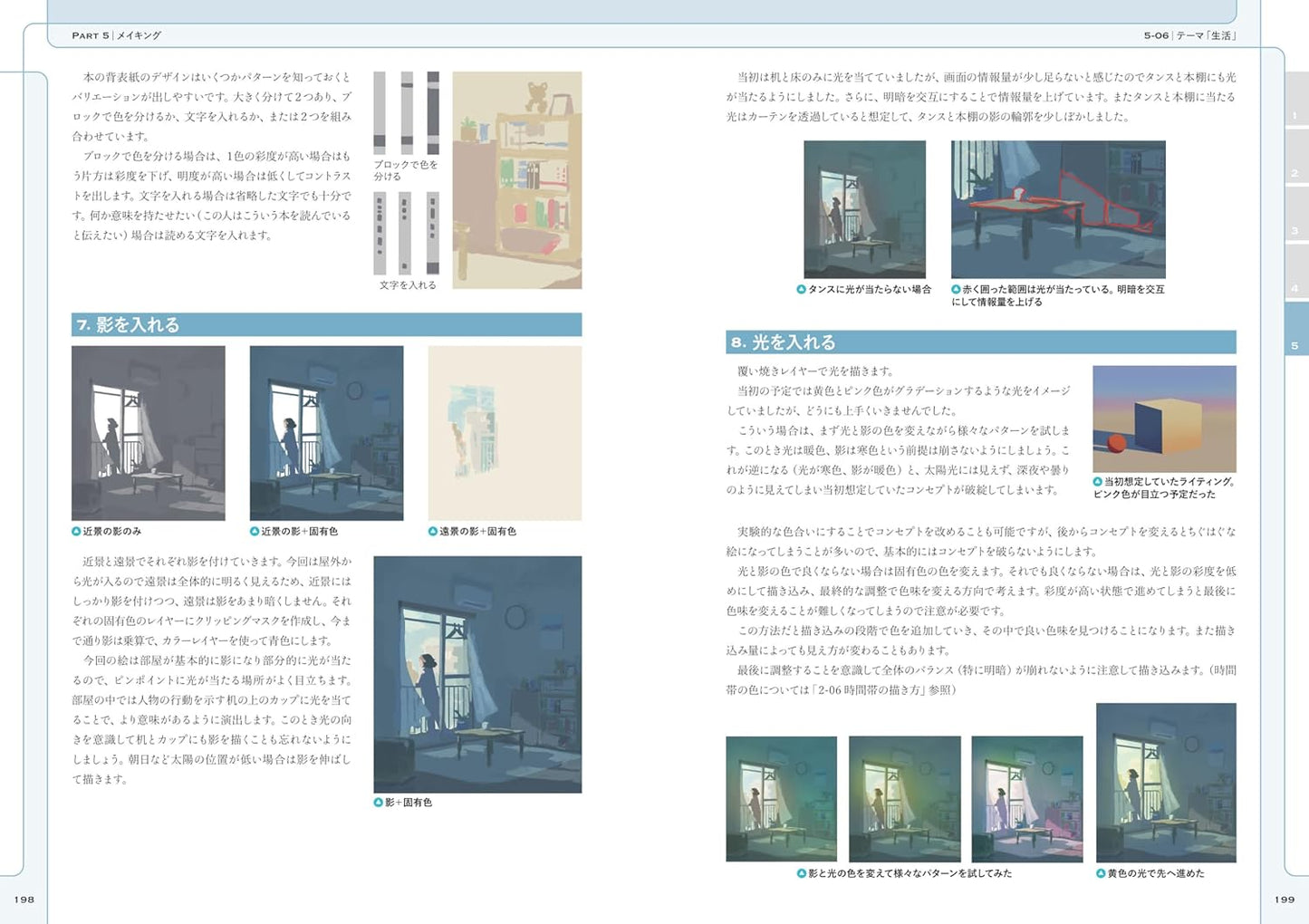Image resolution: width=1309 pixels, height=924 pixels.
Task: Click the caption marker icon beside 近景の影+固有色
Action: coord(255,532)
